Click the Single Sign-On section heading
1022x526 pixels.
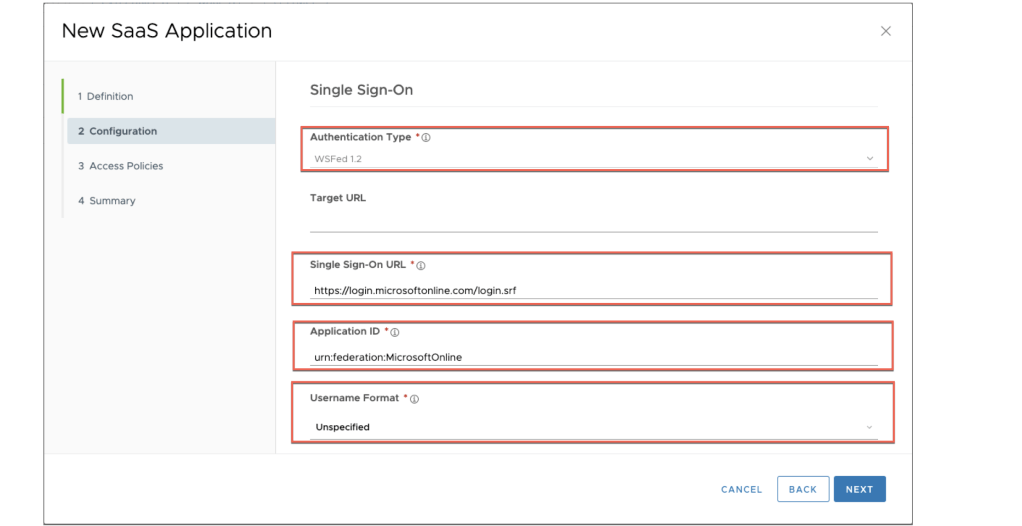(x=361, y=90)
